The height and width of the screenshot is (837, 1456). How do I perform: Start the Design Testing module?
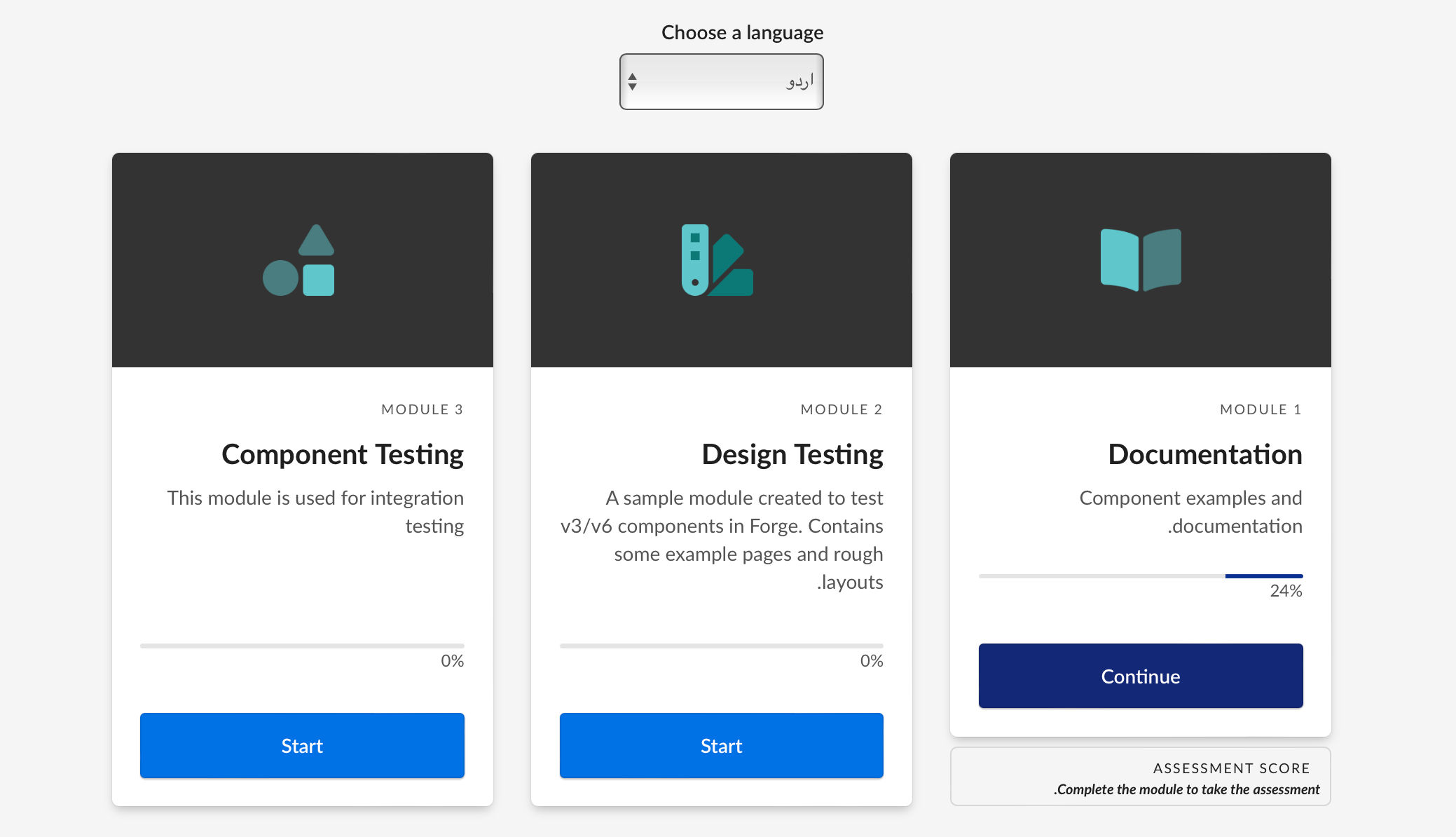coord(721,745)
